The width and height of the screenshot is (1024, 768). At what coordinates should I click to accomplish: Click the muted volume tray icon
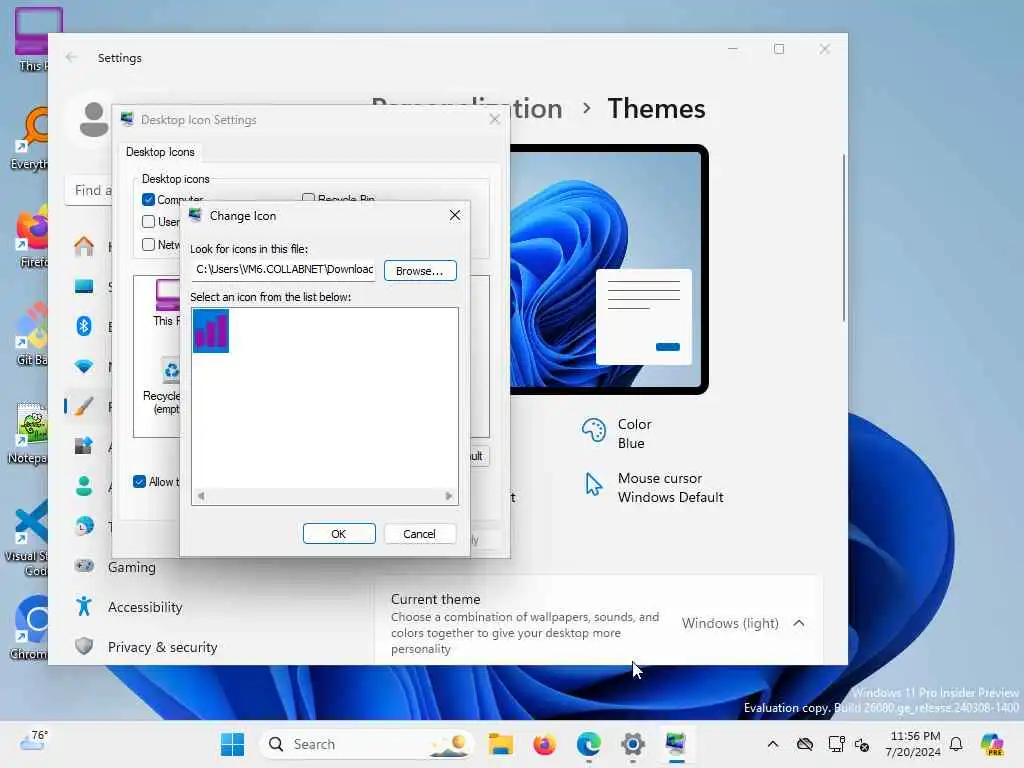862,744
